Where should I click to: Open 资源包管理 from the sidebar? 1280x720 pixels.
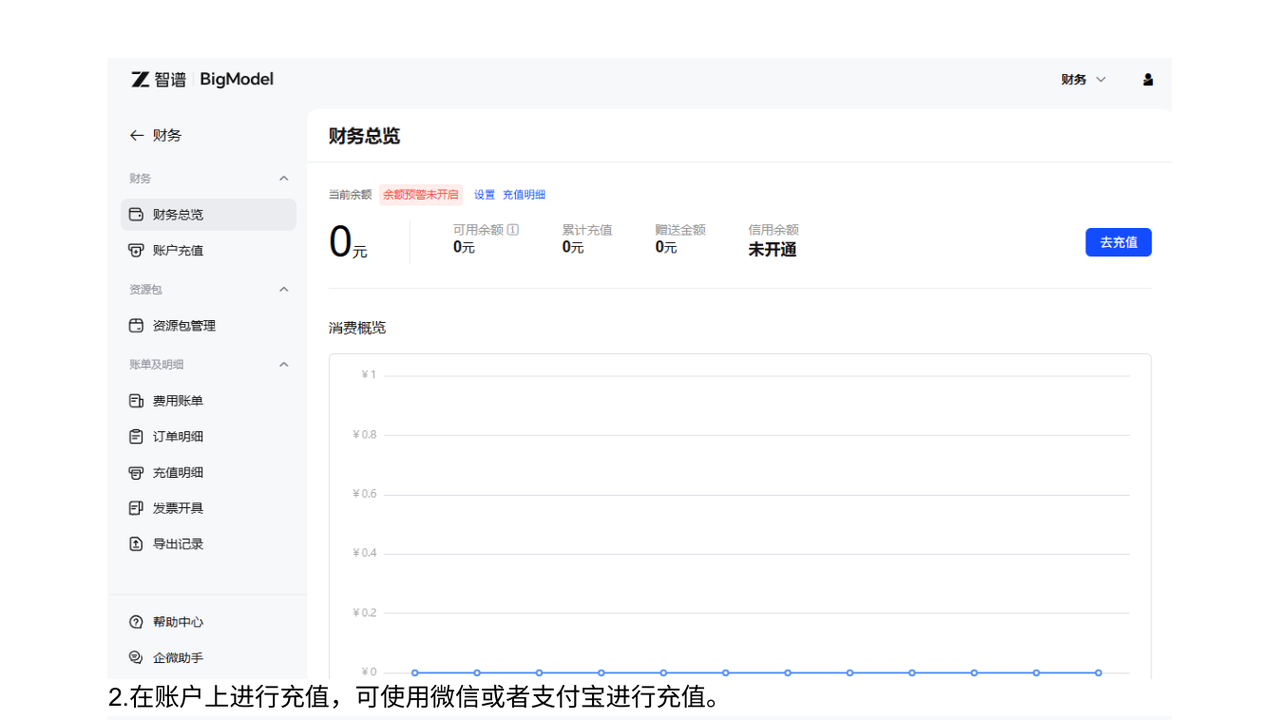coord(136,325)
